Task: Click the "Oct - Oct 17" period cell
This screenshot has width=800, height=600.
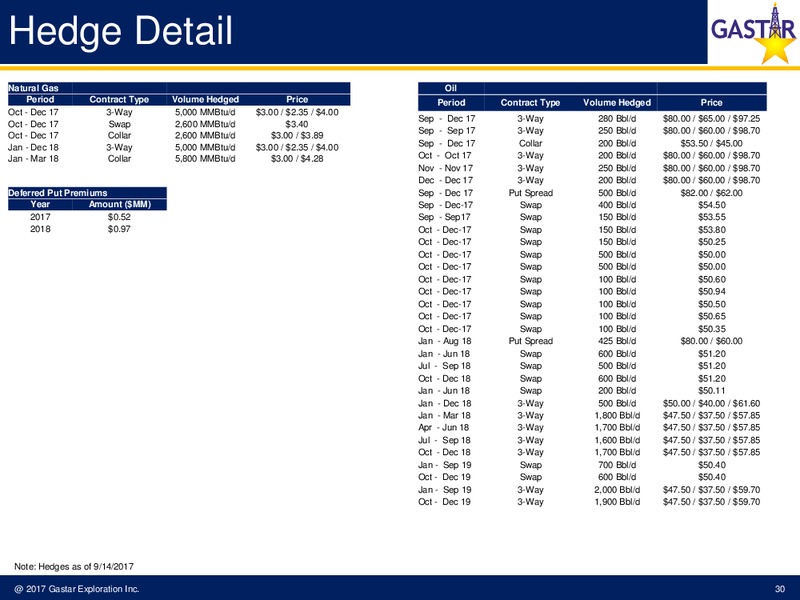Action: click(445, 156)
